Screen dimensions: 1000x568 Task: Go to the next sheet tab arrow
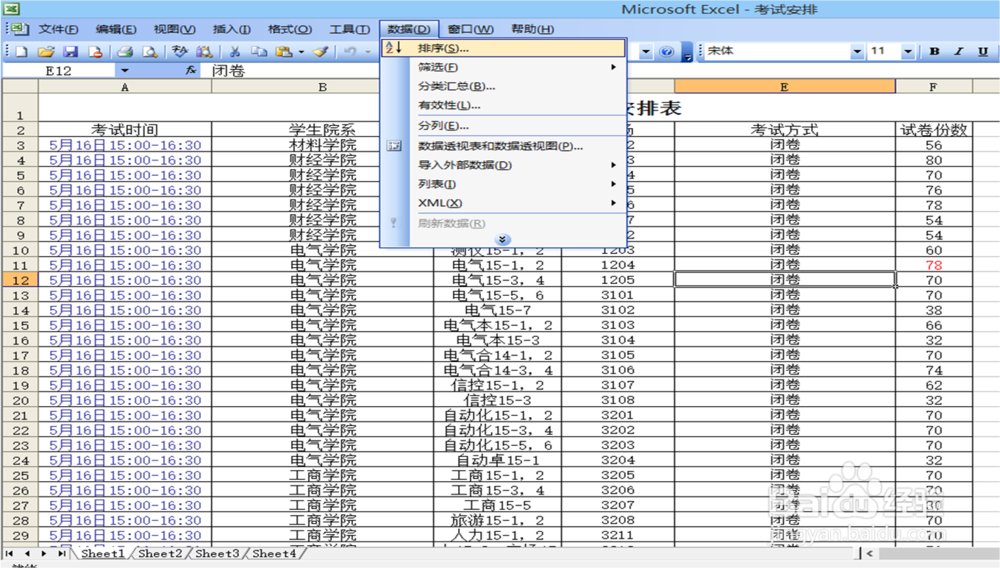pyautogui.click(x=43, y=553)
